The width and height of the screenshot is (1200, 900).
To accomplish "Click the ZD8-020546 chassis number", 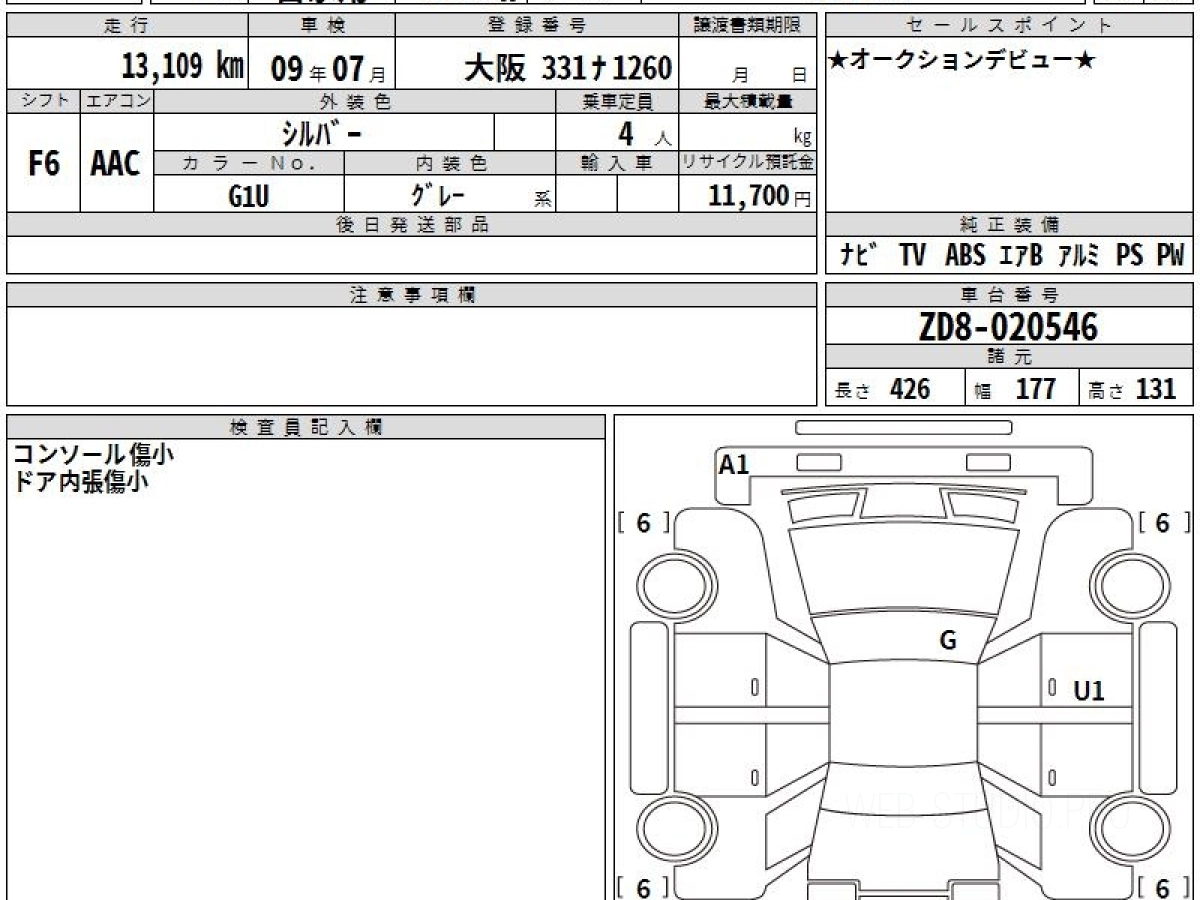I will click(1008, 327).
